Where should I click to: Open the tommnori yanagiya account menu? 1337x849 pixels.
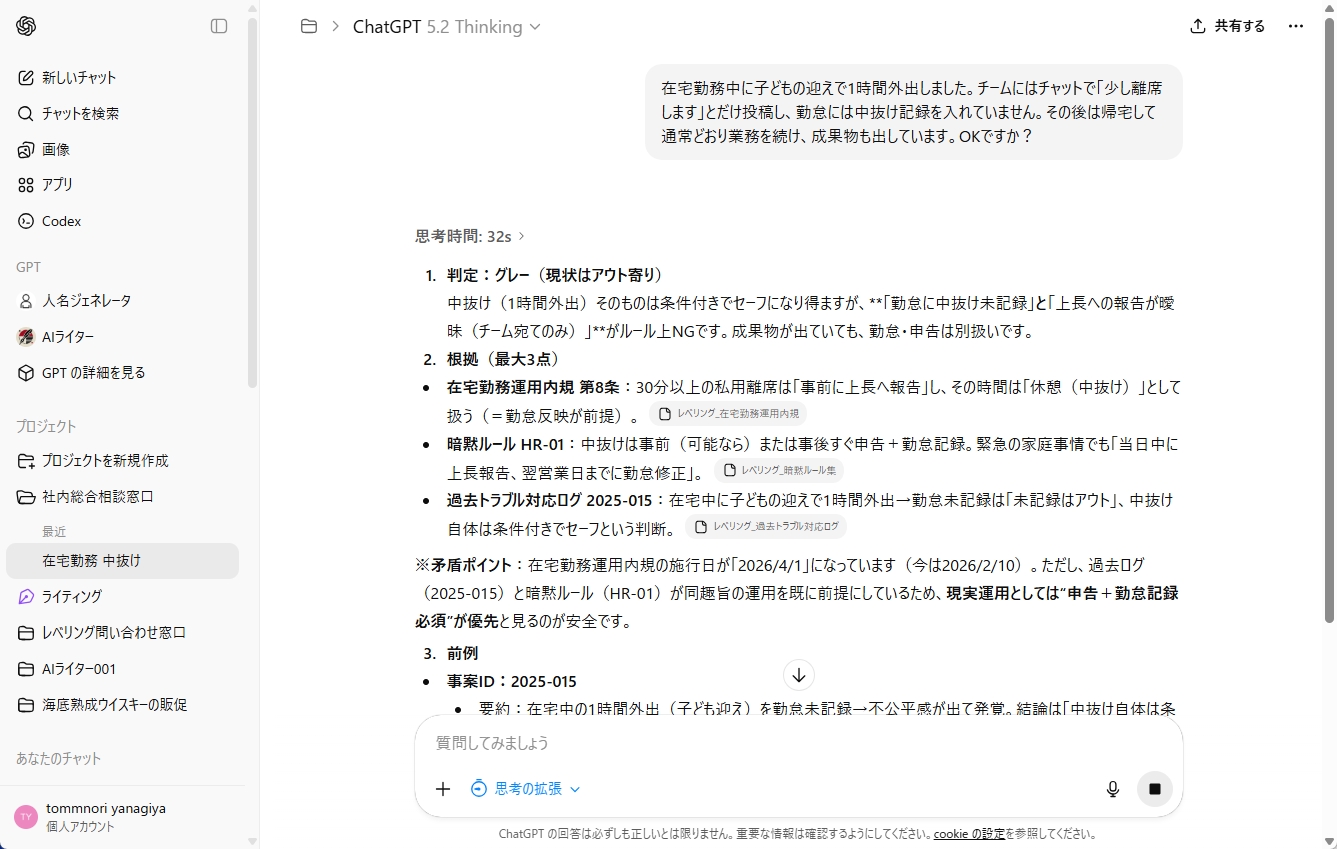(122, 817)
